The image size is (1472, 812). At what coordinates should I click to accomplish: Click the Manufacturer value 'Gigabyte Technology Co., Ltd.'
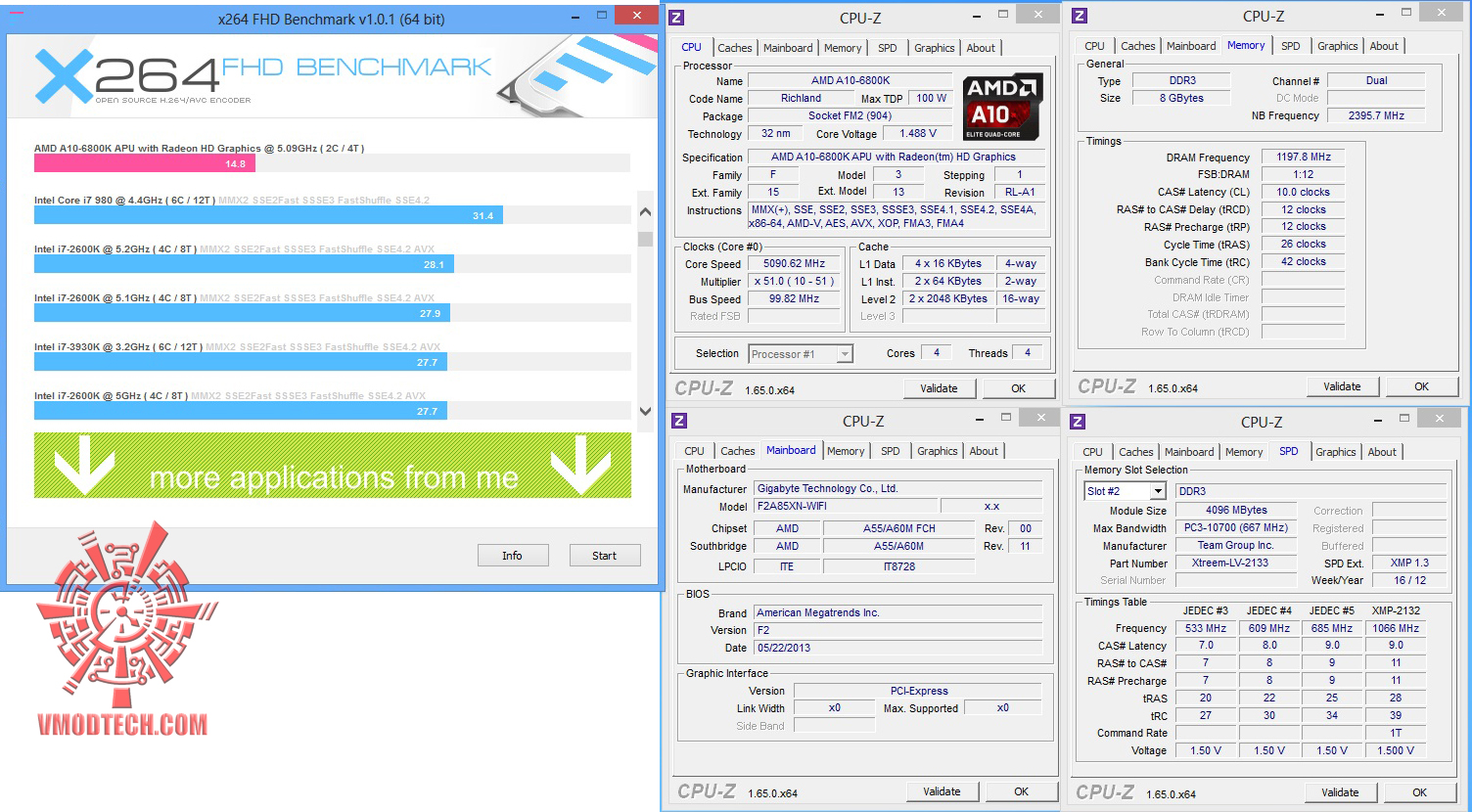click(x=897, y=488)
